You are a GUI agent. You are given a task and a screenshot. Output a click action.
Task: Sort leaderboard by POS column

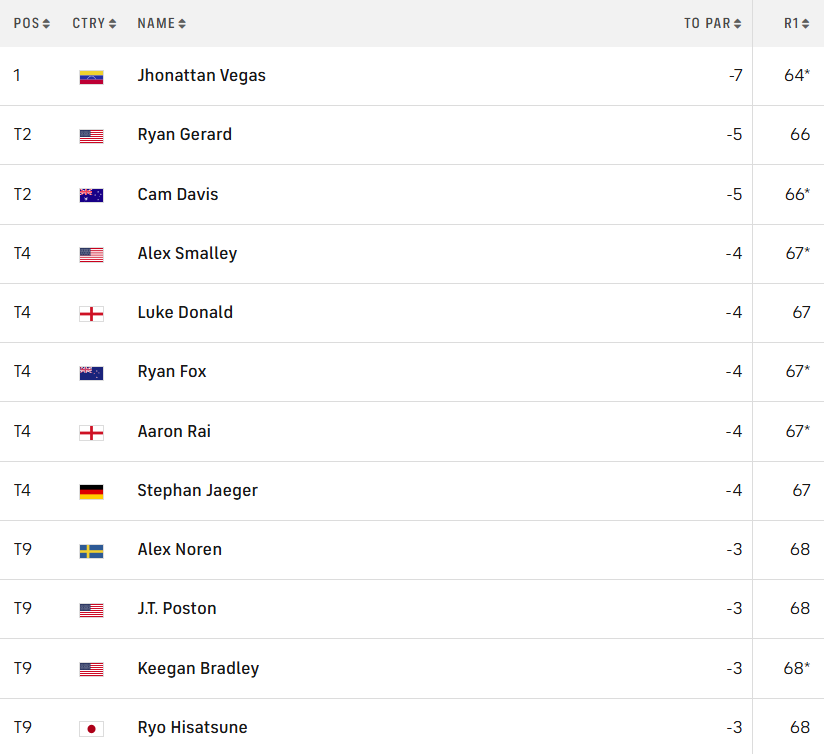pos(32,23)
